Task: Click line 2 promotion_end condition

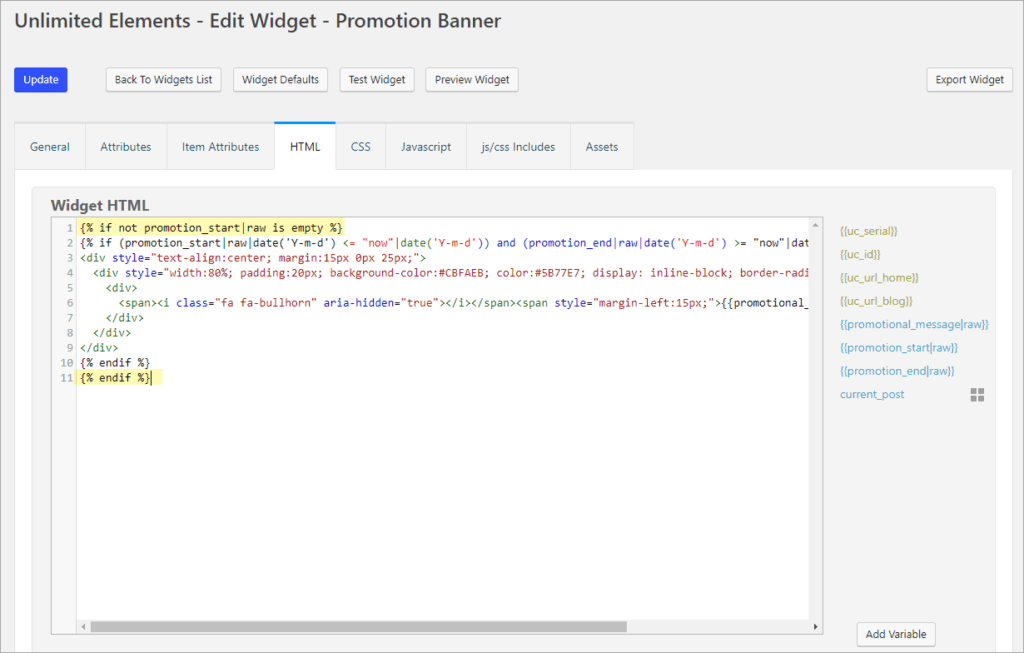Action: [x=665, y=243]
